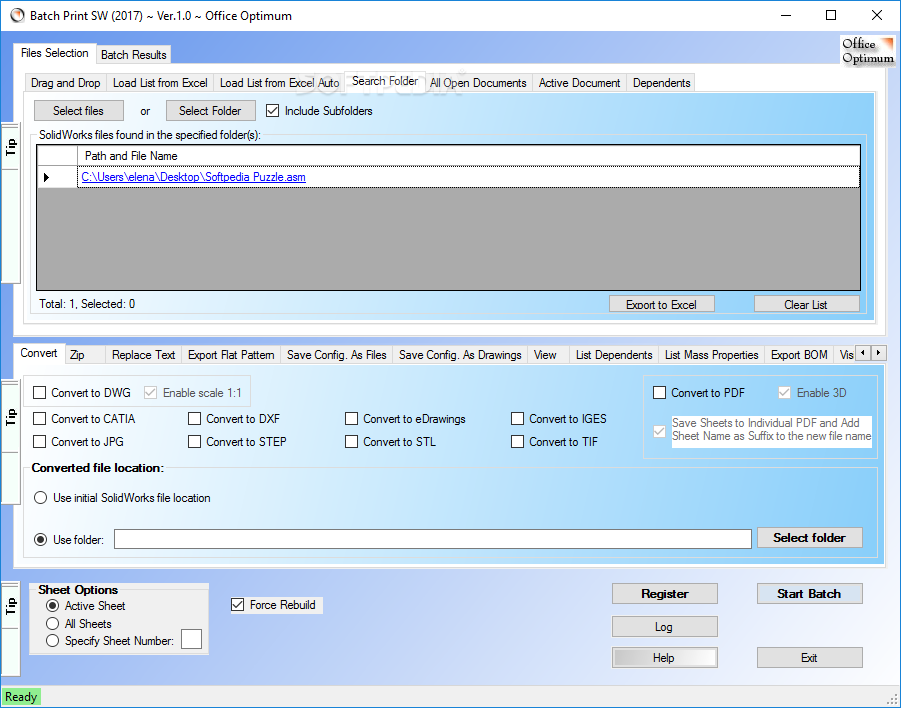
Task: Open the Log
Action: 665,627
